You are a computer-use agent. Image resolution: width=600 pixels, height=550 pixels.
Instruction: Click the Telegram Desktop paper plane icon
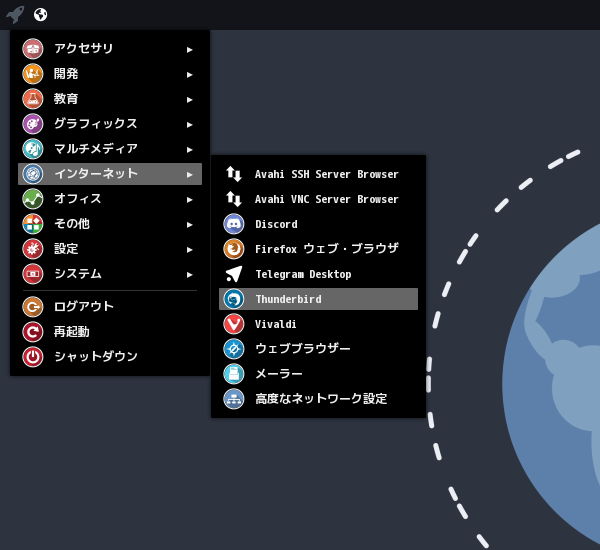tap(234, 274)
